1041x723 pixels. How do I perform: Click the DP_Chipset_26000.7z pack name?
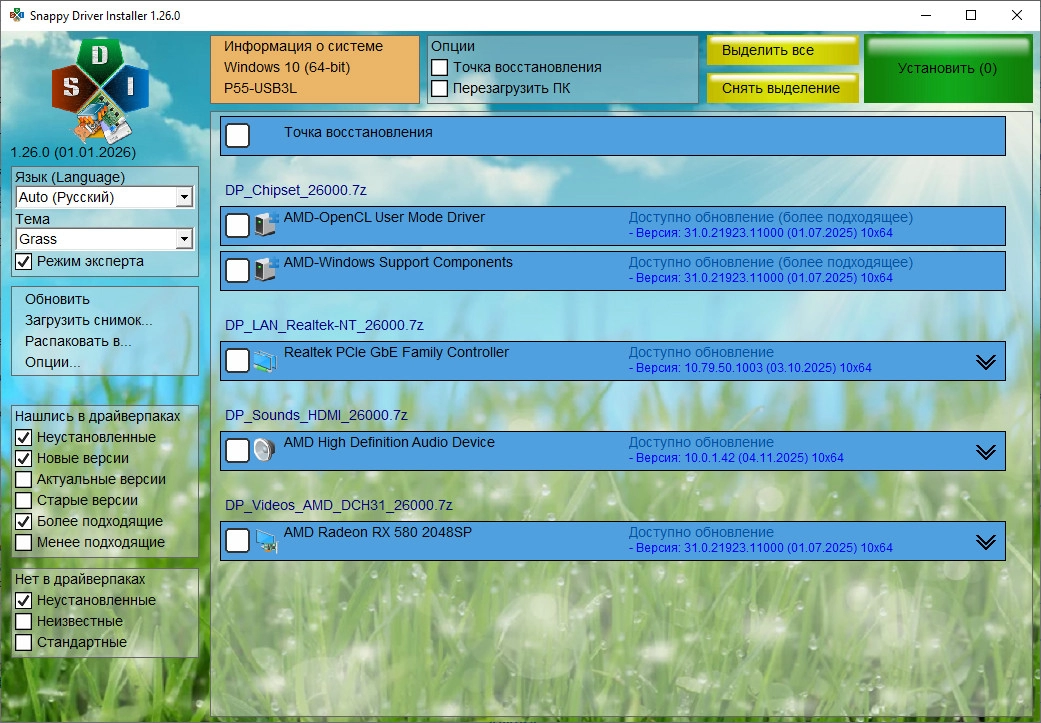point(295,191)
